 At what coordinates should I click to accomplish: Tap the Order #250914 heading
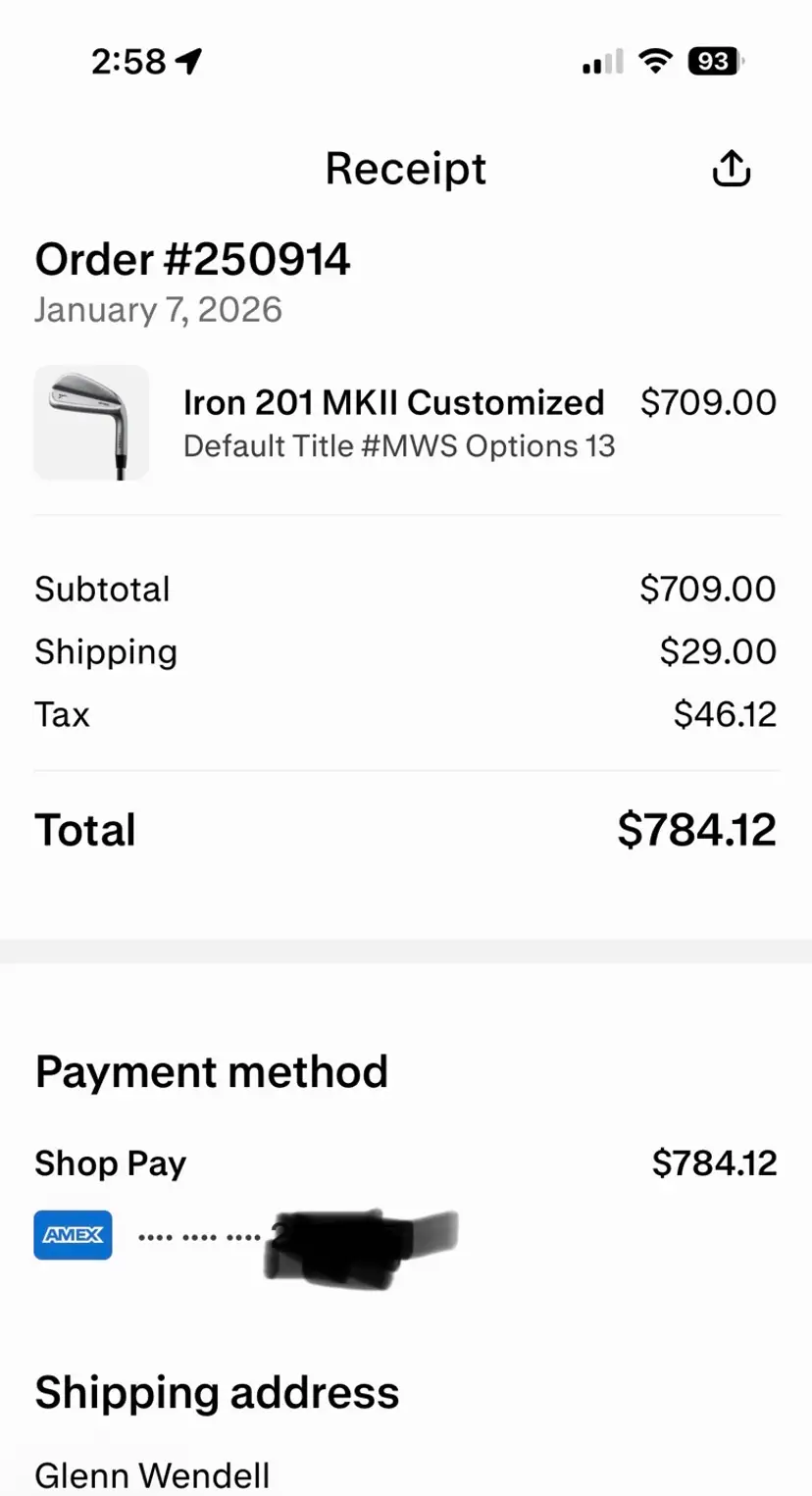(192, 260)
